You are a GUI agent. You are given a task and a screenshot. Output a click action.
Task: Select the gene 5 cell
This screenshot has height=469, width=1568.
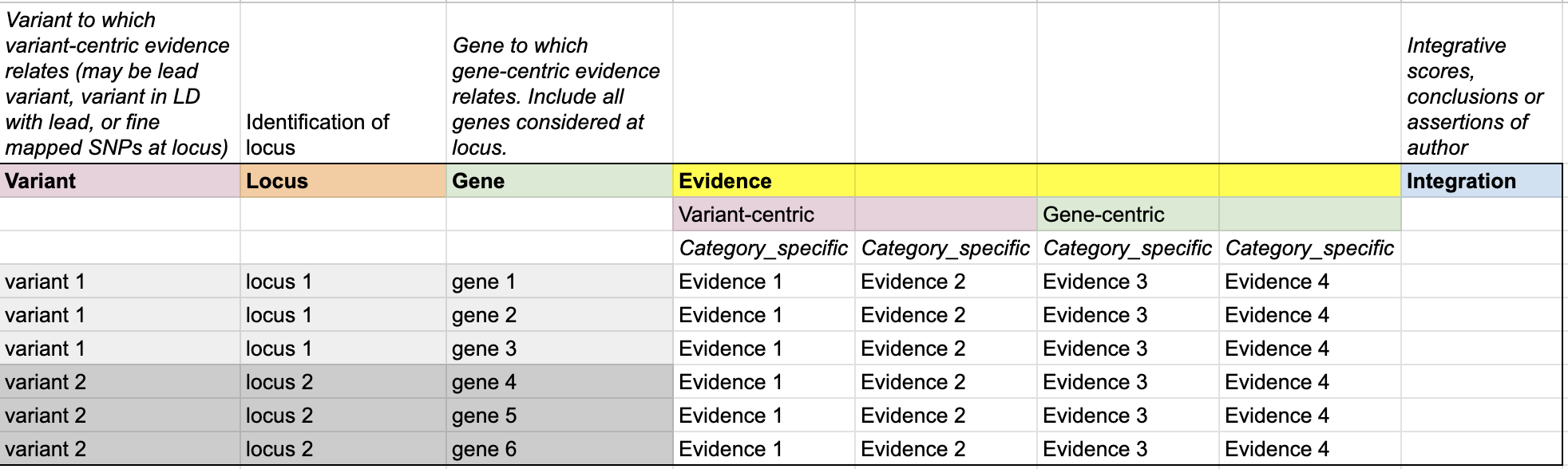(x=558, y=416)
